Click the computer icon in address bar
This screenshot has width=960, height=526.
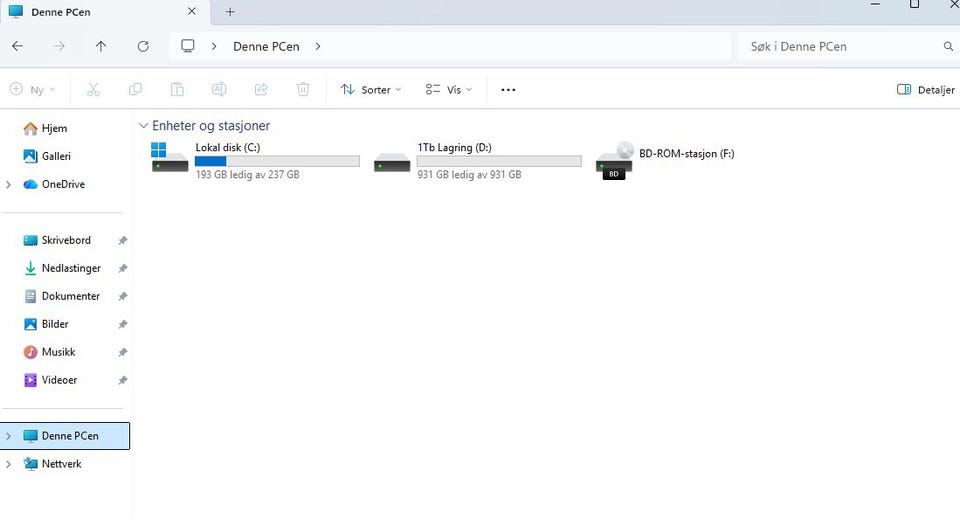188,46
